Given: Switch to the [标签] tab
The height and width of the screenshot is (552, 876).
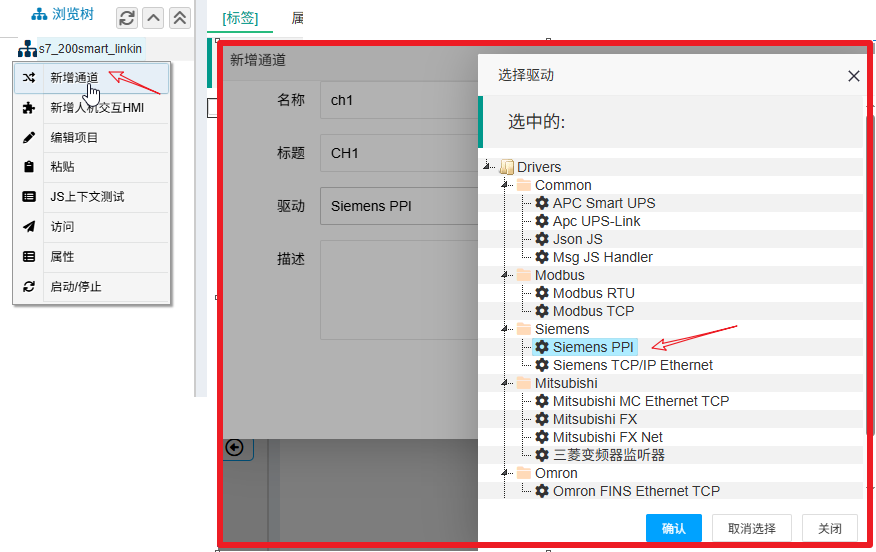Looking at the screenshot, I should coord(240,18).
